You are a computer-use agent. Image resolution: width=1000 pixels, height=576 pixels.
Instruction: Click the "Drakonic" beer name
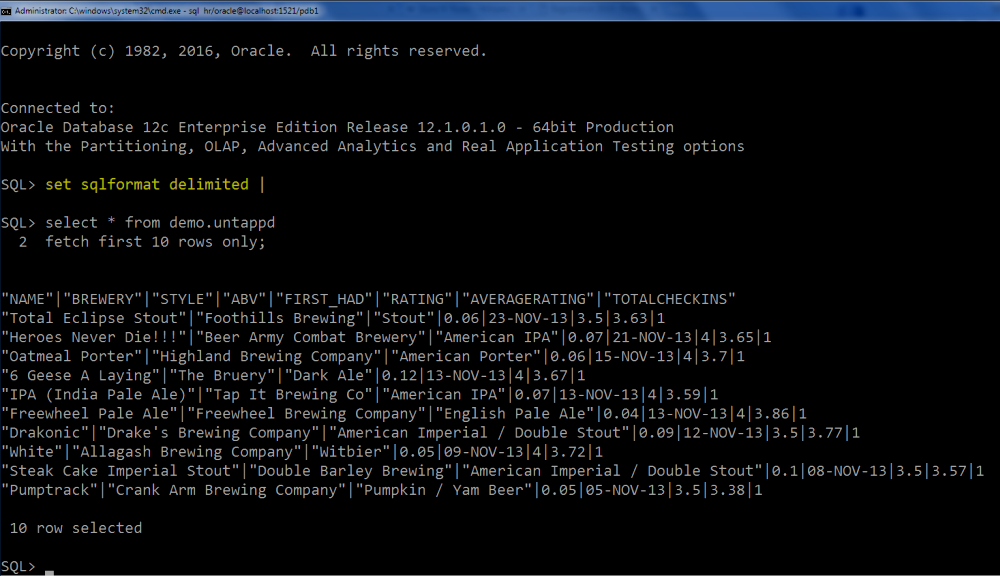(x=45, y=433)
